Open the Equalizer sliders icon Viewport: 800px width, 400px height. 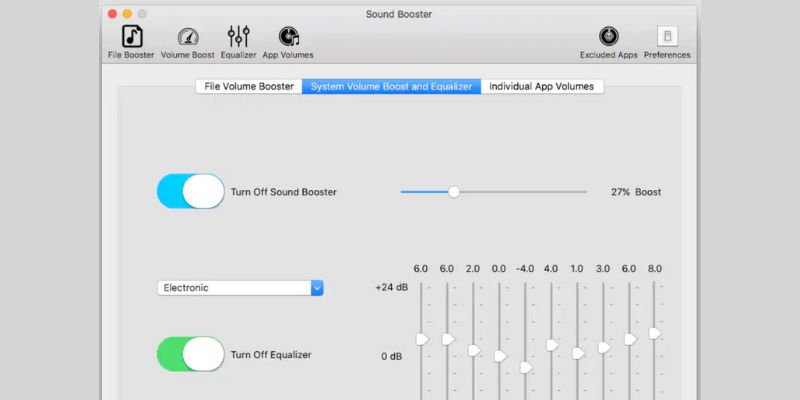[x=238, y=37]
